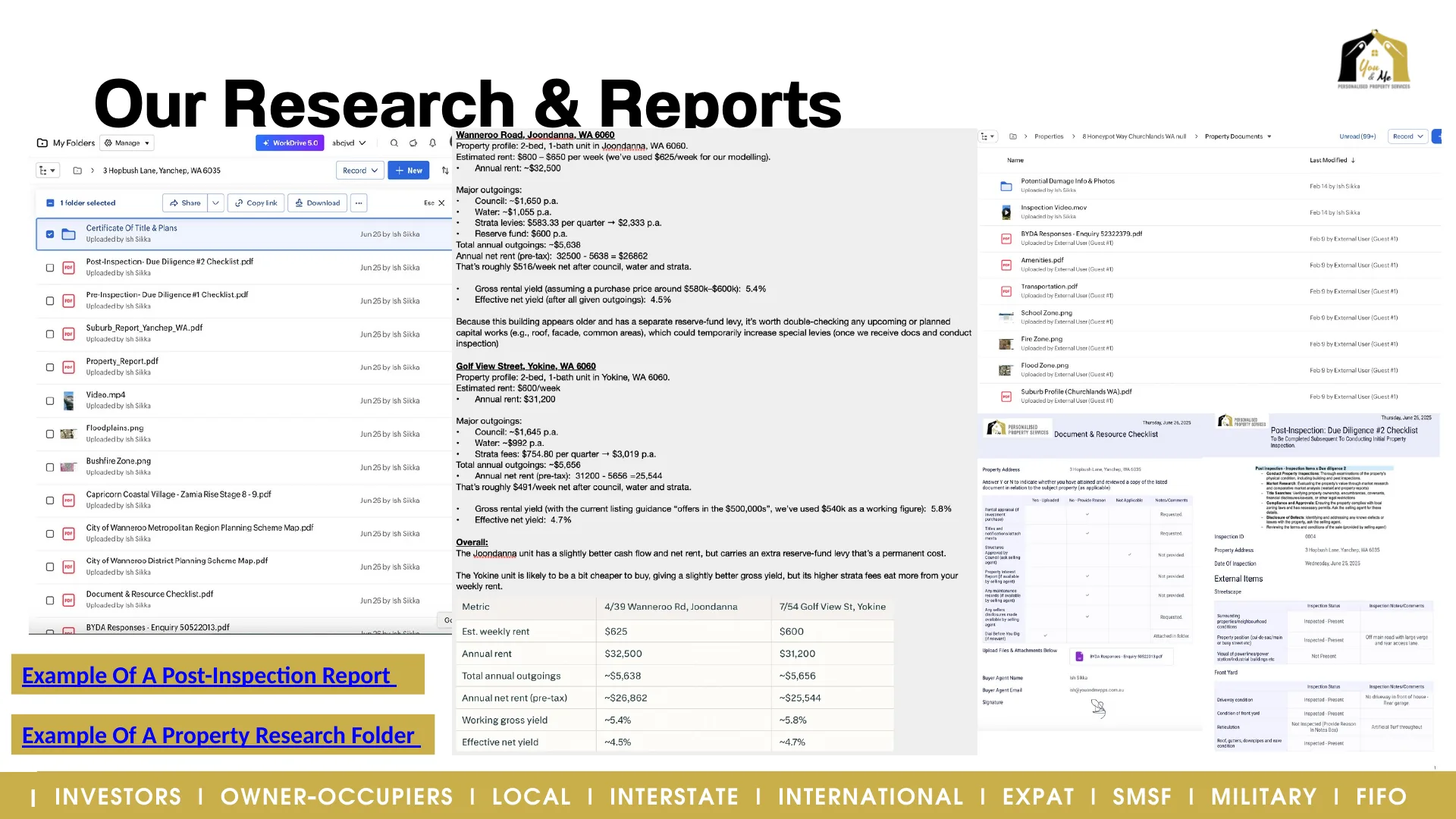The width and height of the screenshot is (1456, 819).
Task: Click the notification bell icon
Action: 432,143
